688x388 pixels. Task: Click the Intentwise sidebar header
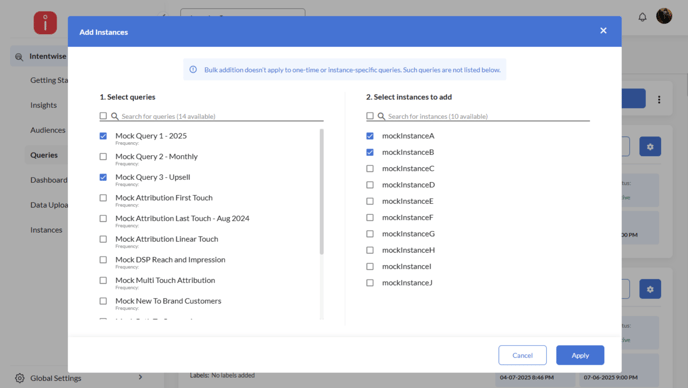coord(39,56)
